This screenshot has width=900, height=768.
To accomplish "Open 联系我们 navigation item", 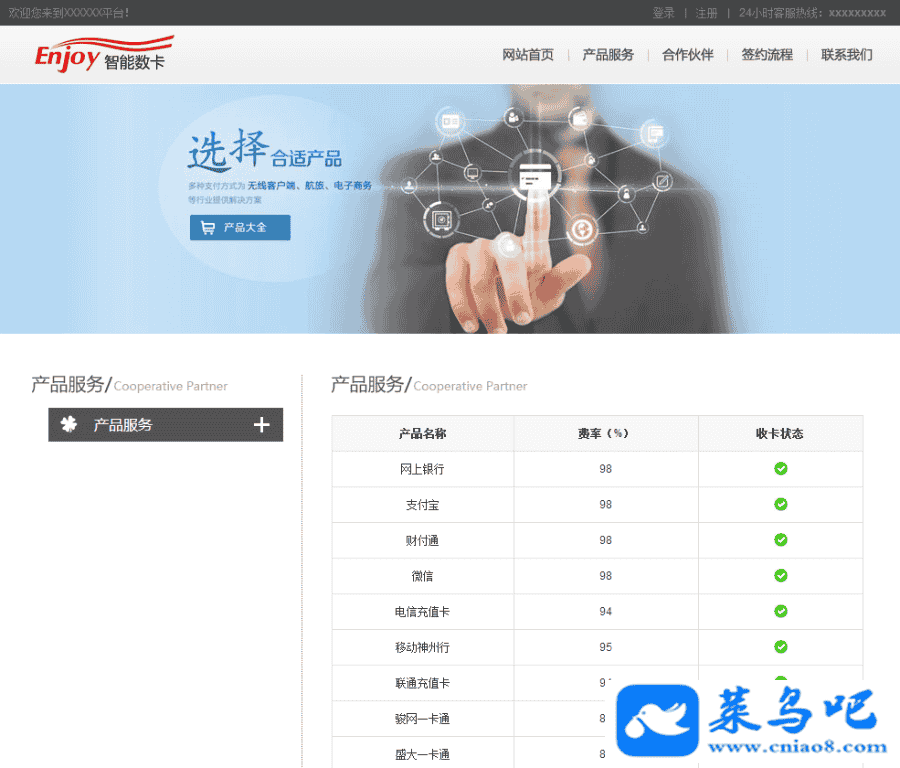I will tap(847, 55).
